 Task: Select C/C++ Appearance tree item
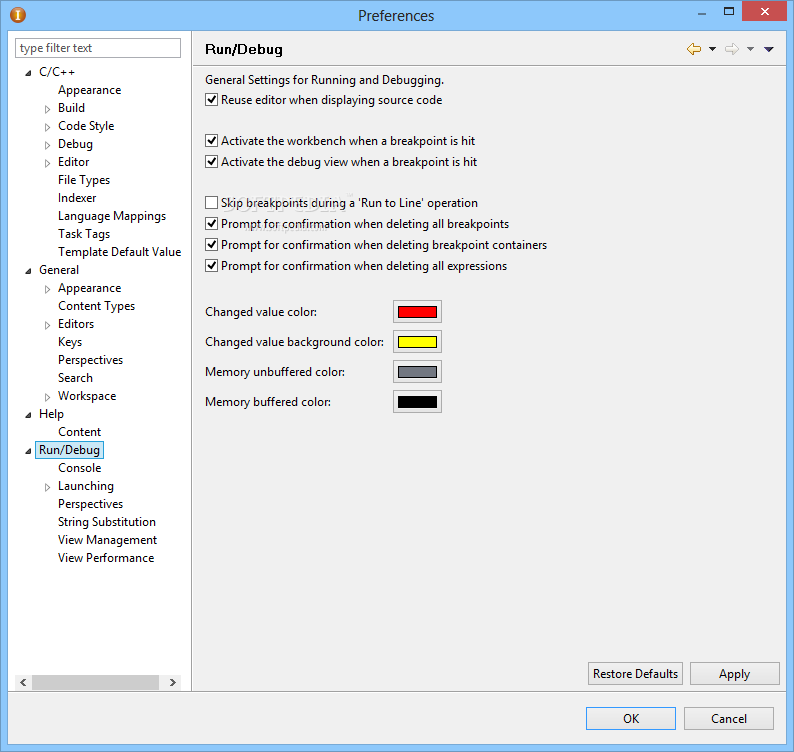[x=90, y=90]
